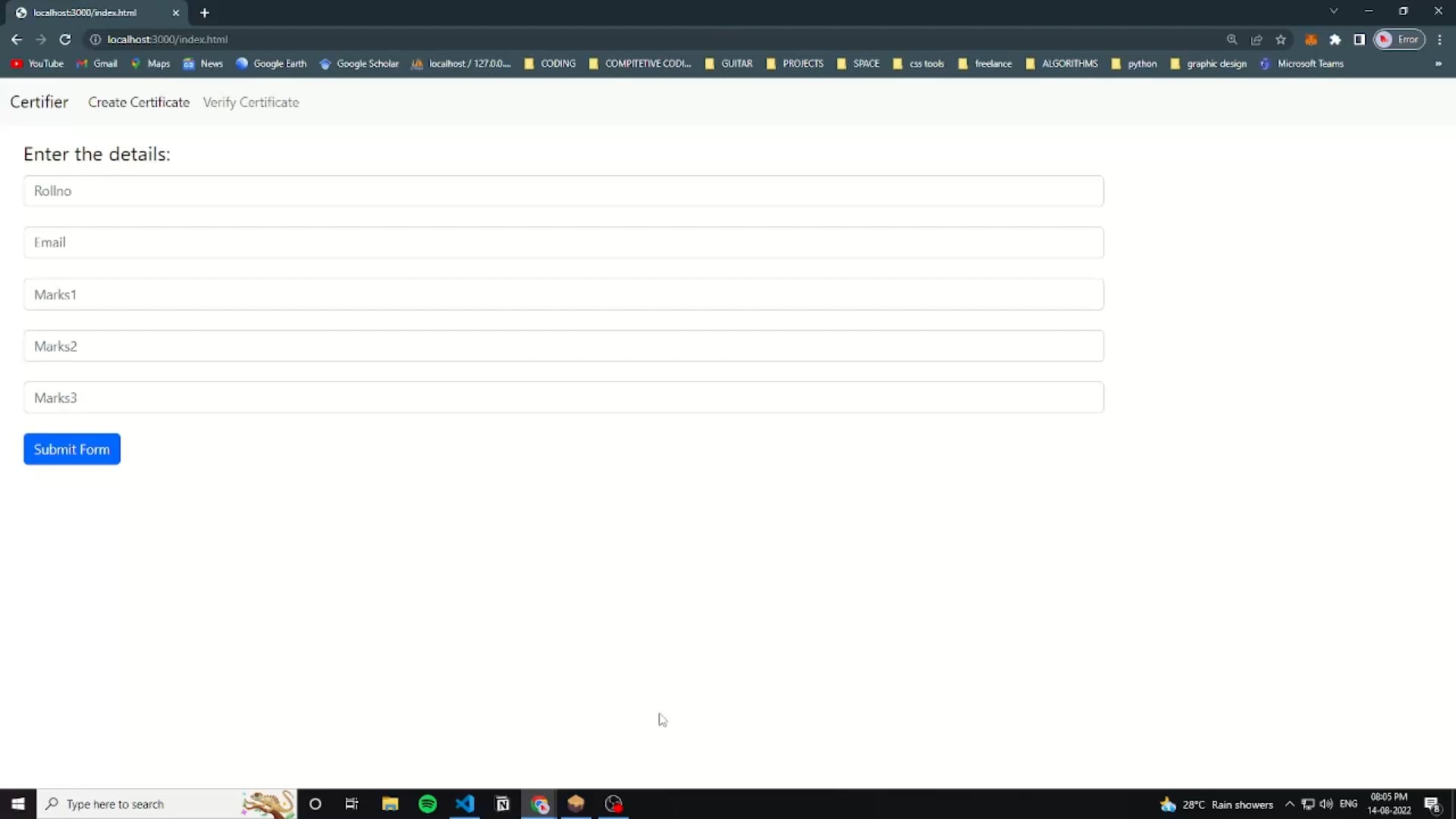
Task: Open the GUITAR bookmarks folder
Action: [729, 64]
